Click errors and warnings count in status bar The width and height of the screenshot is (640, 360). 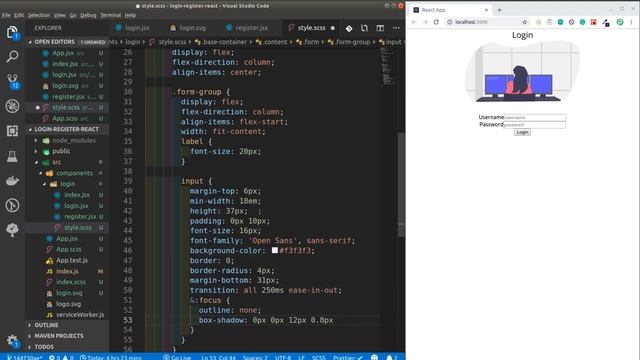pyautogui.click(x=61, y=357)
